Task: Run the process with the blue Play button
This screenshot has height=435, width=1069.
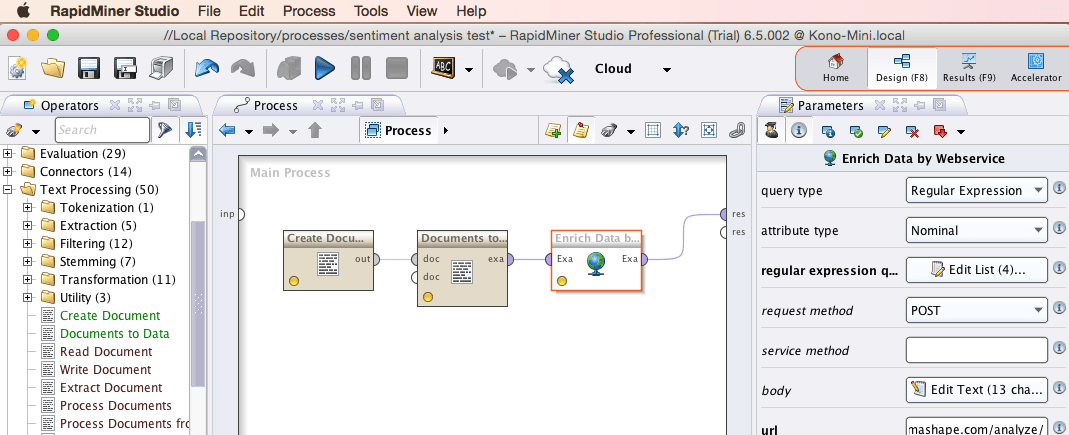Action: [x=325, y=68]
